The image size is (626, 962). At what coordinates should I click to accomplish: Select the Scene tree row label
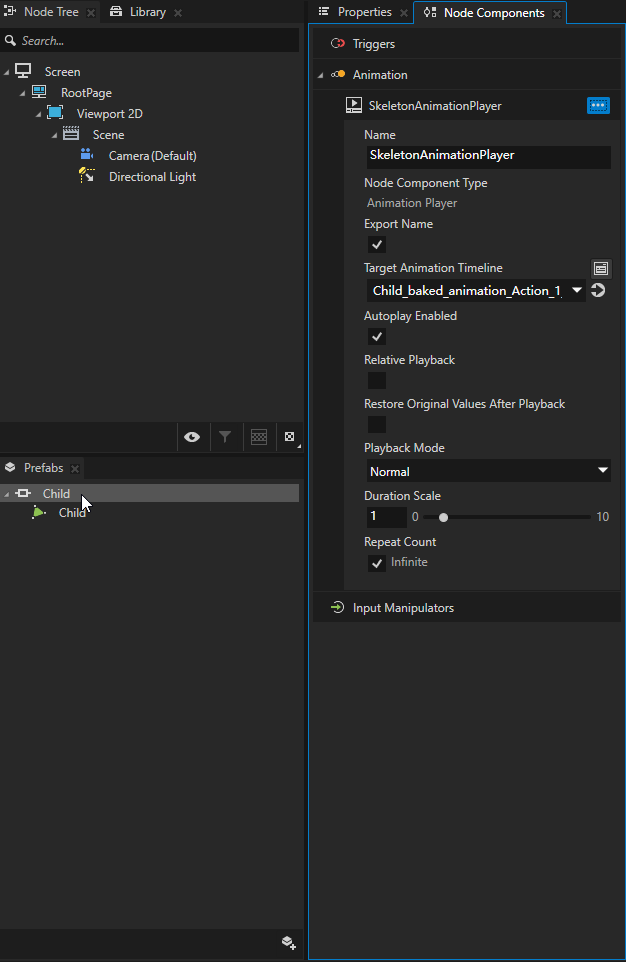coord(109,134)
